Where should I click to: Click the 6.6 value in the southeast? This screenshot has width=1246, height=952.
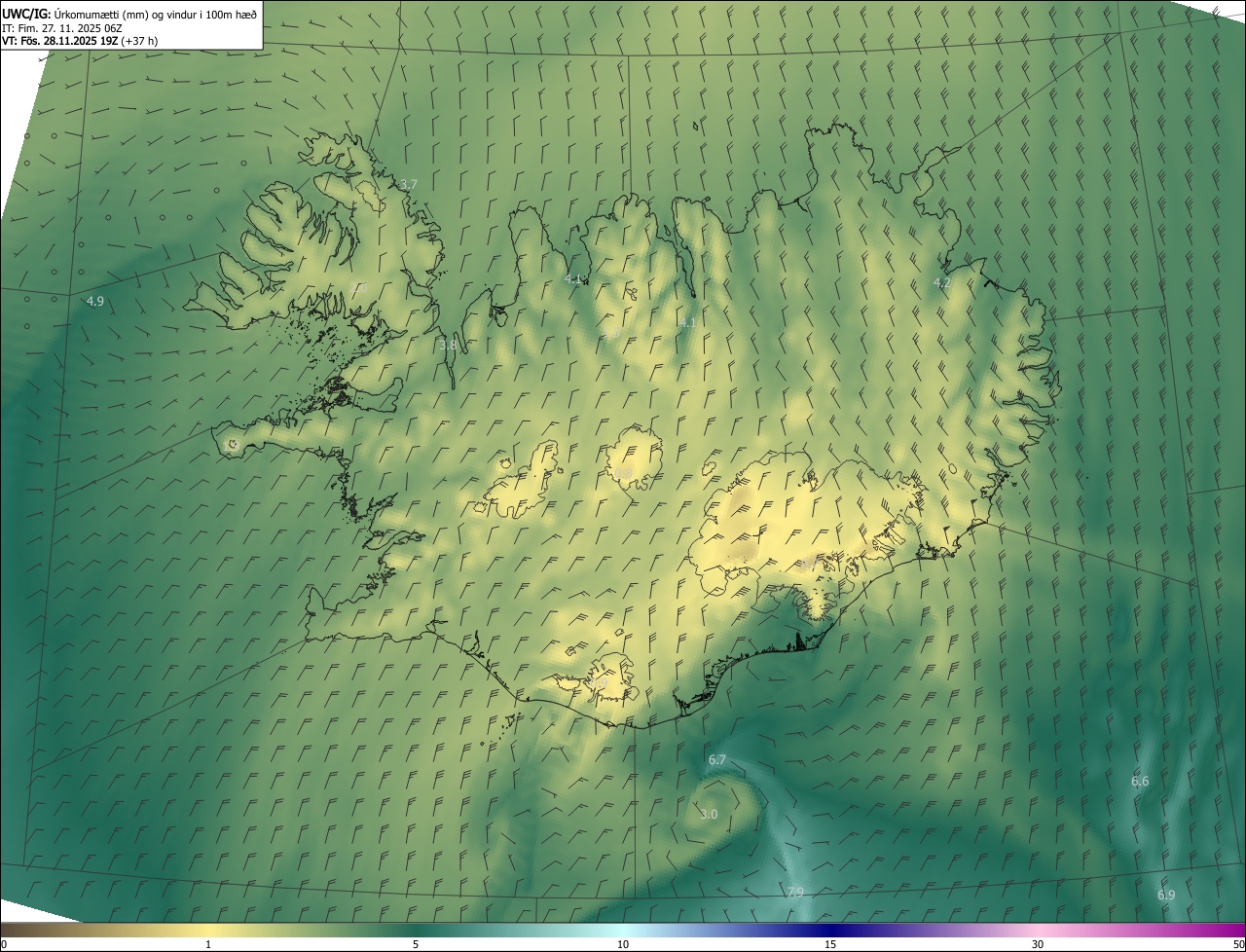[1140, 782]
